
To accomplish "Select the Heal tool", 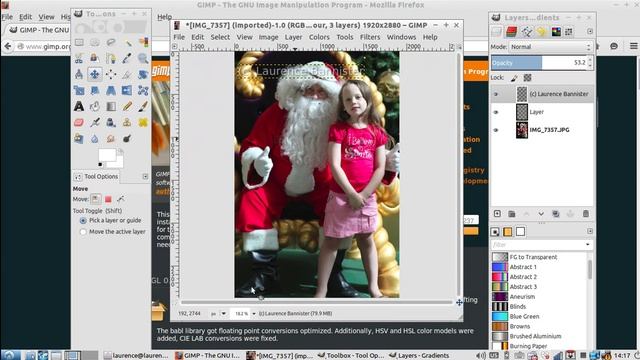I will [143, 122].
